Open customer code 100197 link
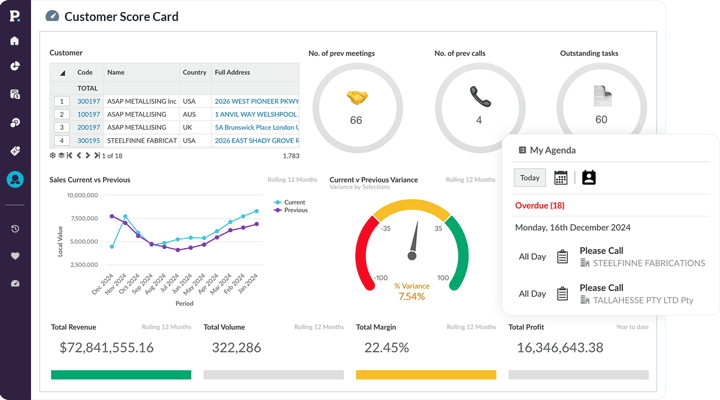 89,114
